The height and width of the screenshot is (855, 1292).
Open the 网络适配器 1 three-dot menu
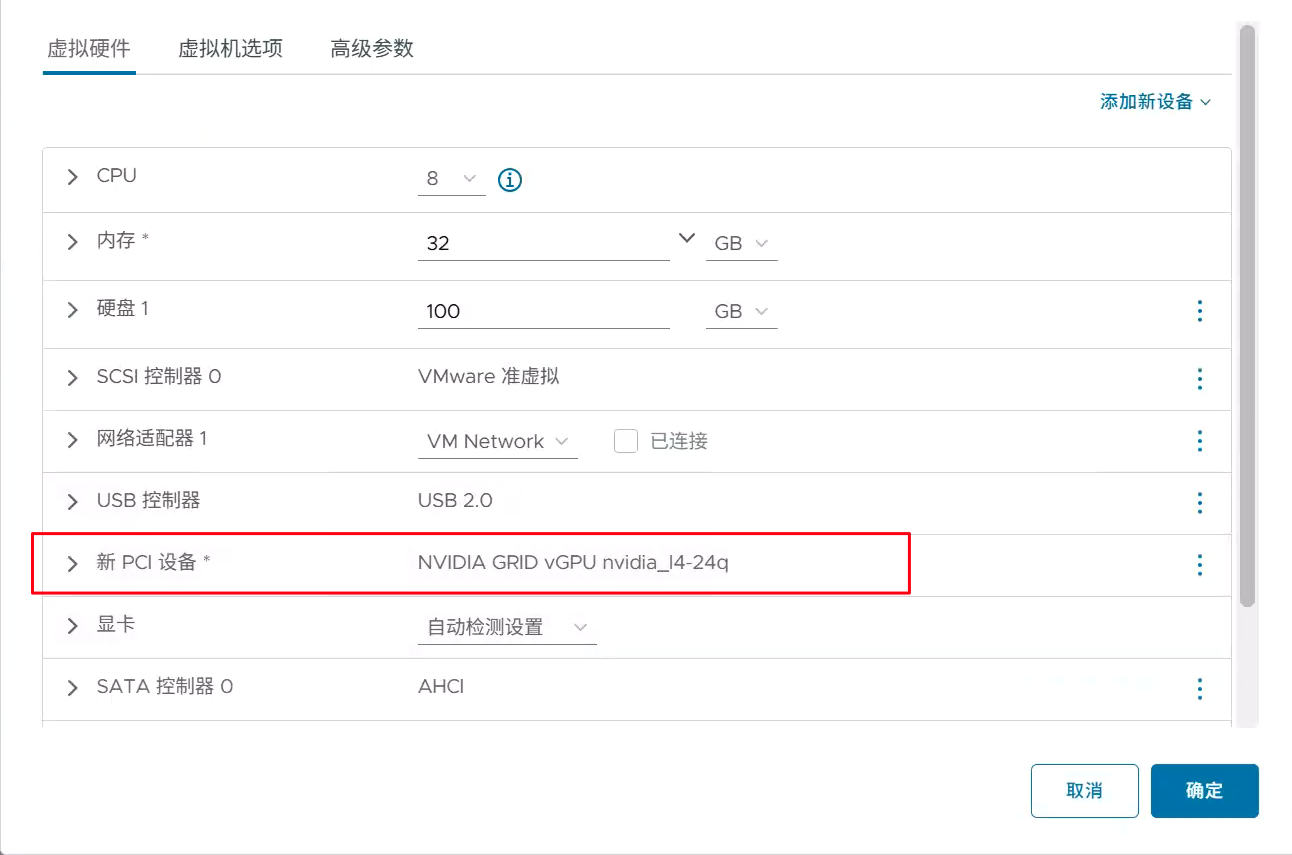point(1199,441)
